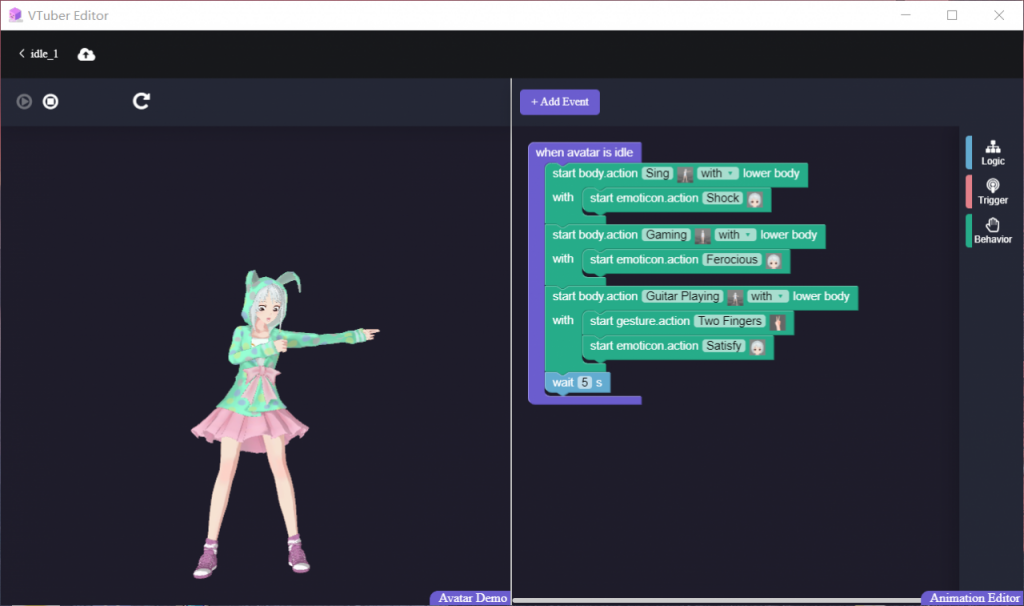Viewport: 1024px width, 606px height.
Task: Refresh the avatar preview
Action: [x=140, y=101]
